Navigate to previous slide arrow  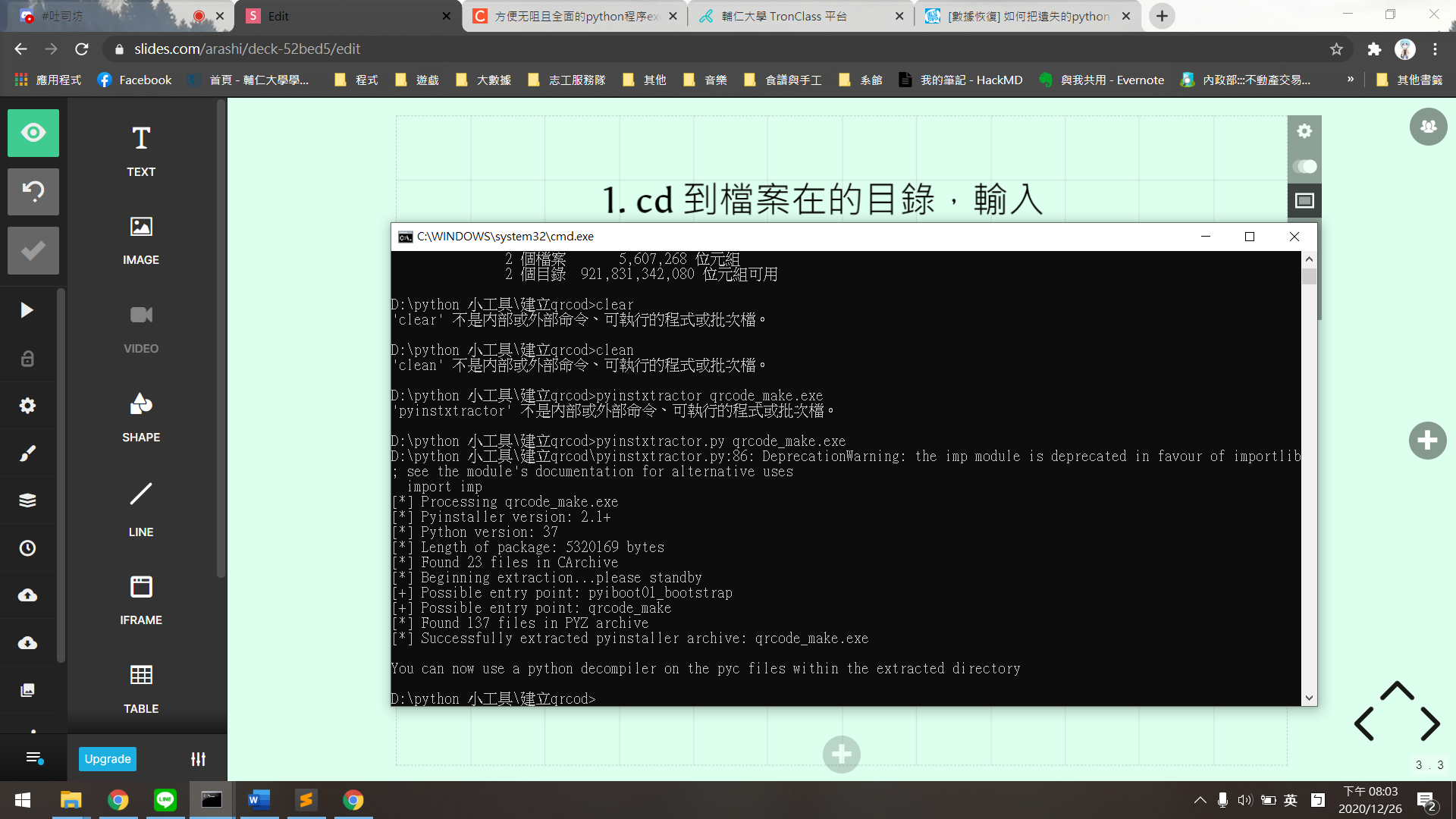(x=1364, y=724)
